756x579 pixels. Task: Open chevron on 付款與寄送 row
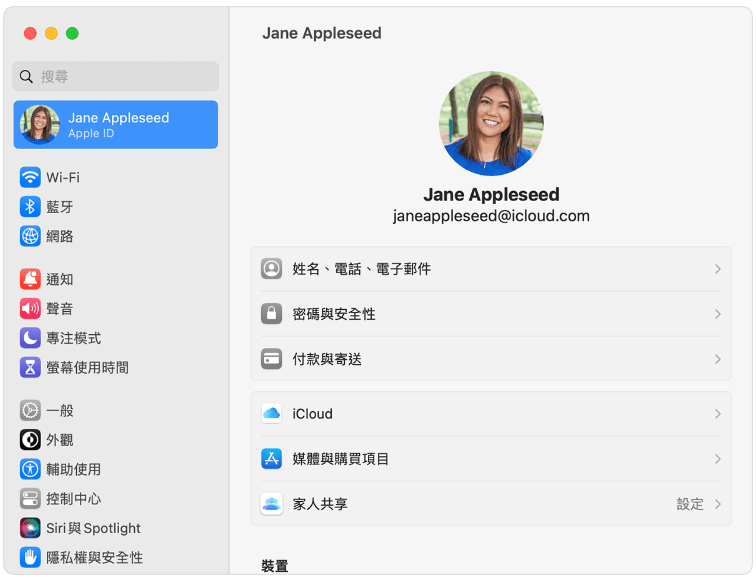click(x=717, y=359)
